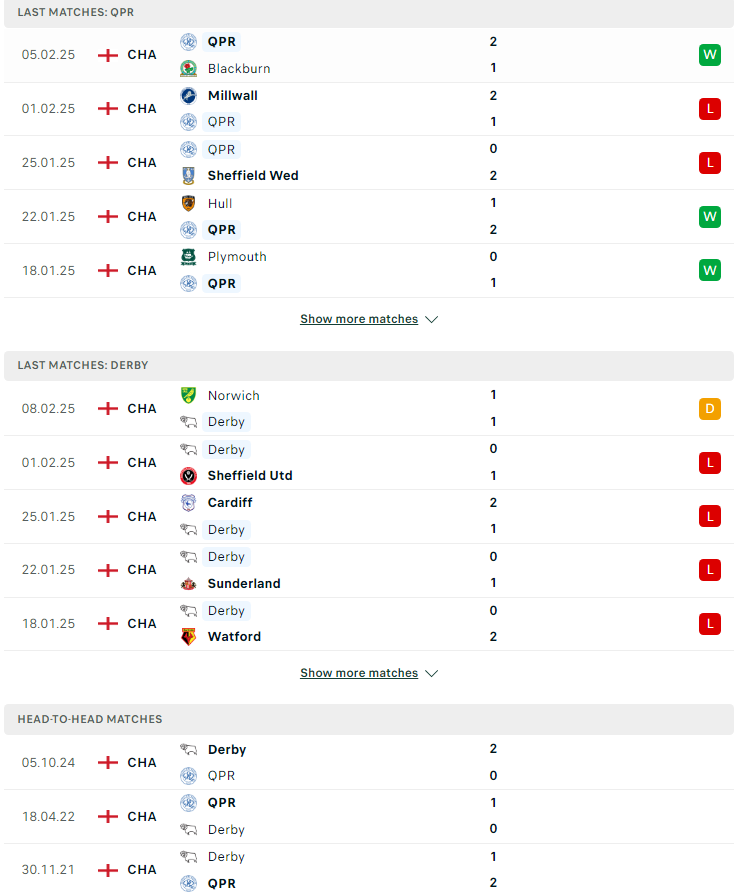Expand Show more matches under Derby
This screenshot has height=895, width=740.
pyautogui.click(x=359, y=673)
